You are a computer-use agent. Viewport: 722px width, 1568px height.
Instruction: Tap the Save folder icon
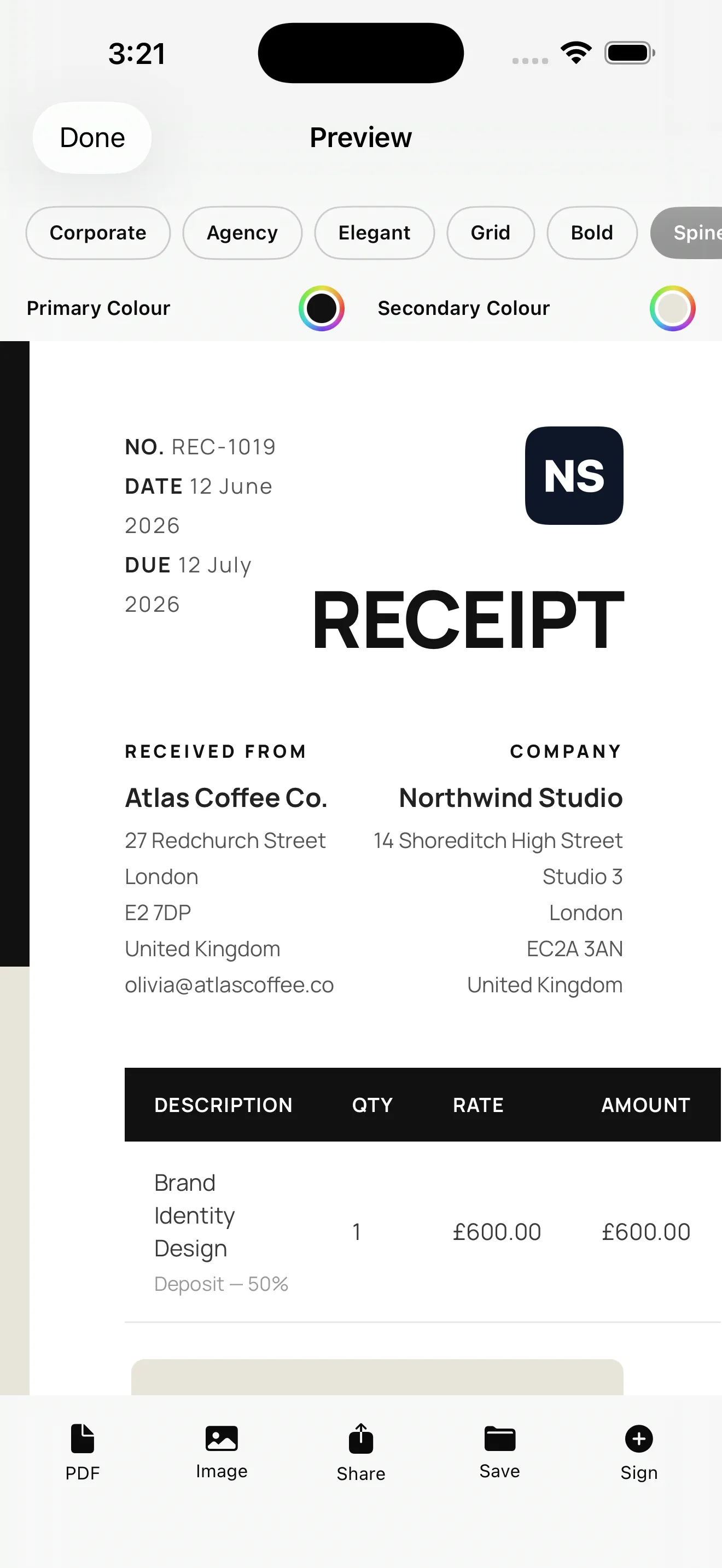[x=500, y=1438]
